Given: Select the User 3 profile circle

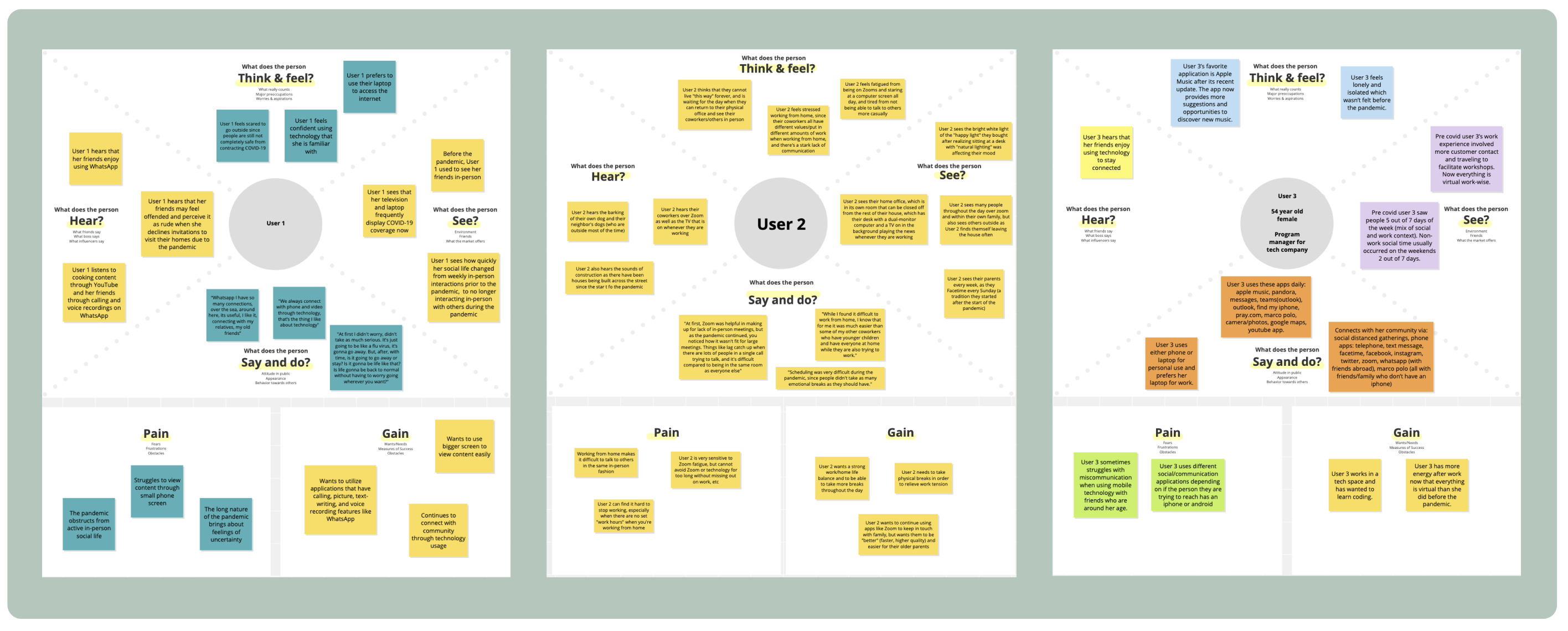Looking at the screenshot, I should (x=1286, y=223).
